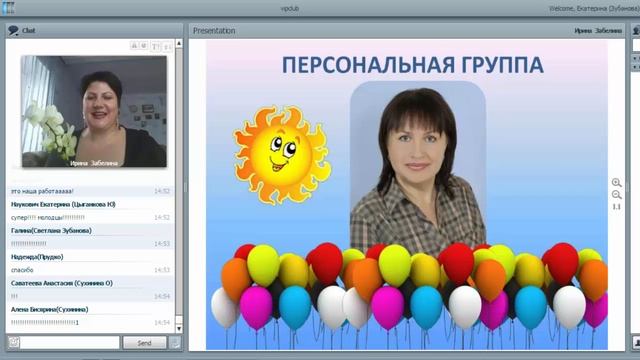This screenshot has width=640, height=360.
Task: Click the 14:54 timestamp of last message
Action: click(x=162, y=322)
